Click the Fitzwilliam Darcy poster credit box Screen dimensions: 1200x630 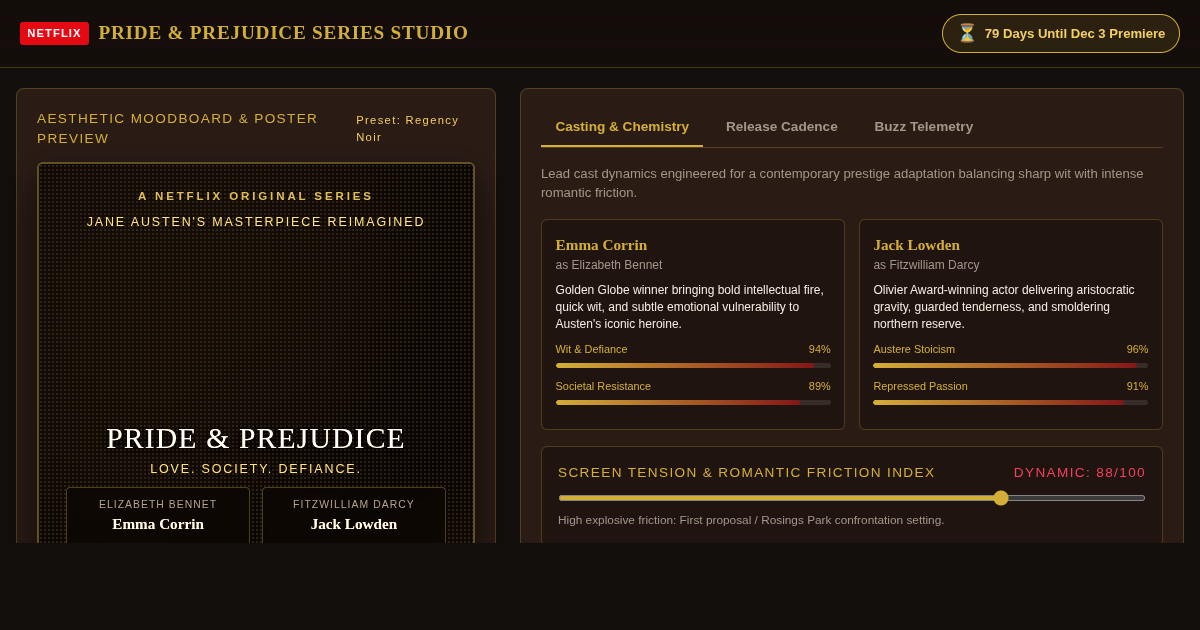pos(354,516)
